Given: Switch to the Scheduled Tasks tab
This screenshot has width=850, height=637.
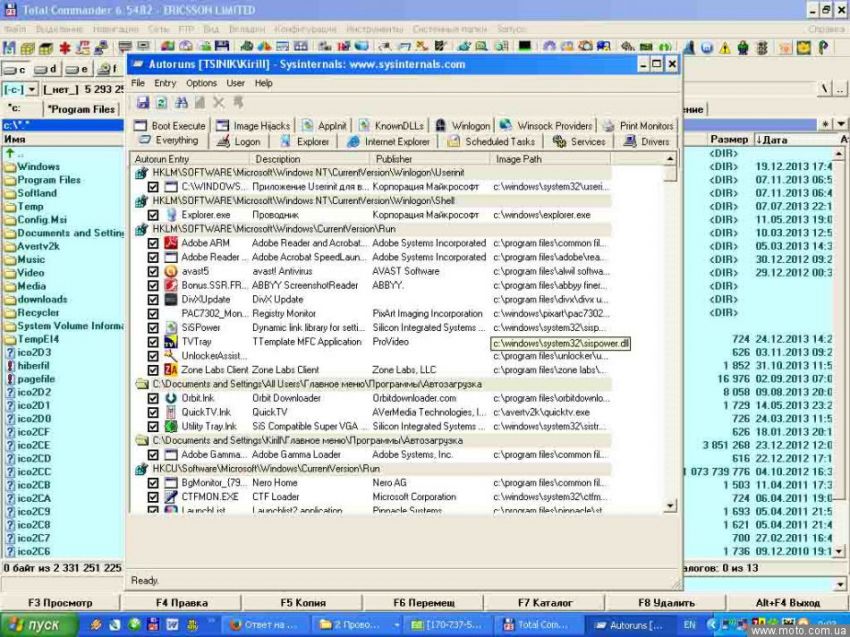Looking at the screenshot, I should point(492,141).
